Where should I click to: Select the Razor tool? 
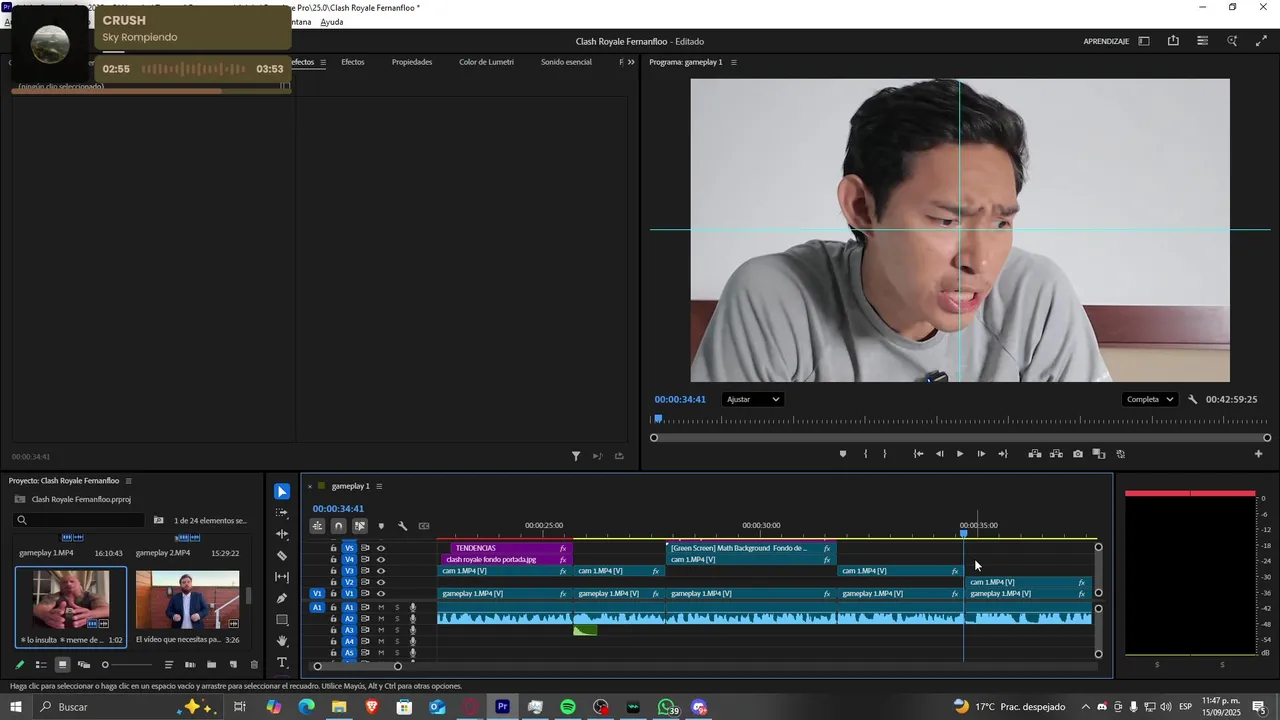282,555
